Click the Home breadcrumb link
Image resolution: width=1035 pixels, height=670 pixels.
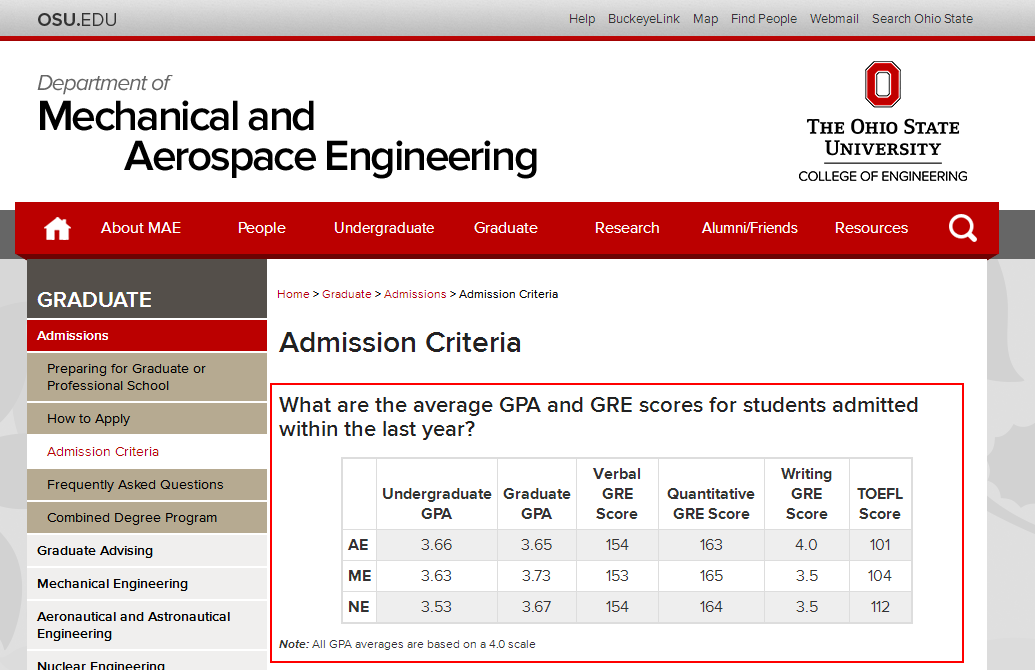click(x=293, y=294)
